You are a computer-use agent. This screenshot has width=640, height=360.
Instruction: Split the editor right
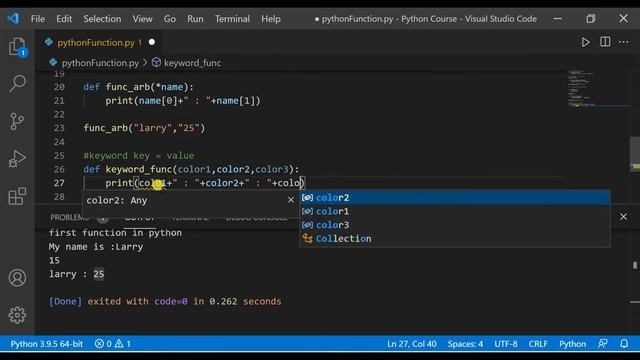point(605,42)
